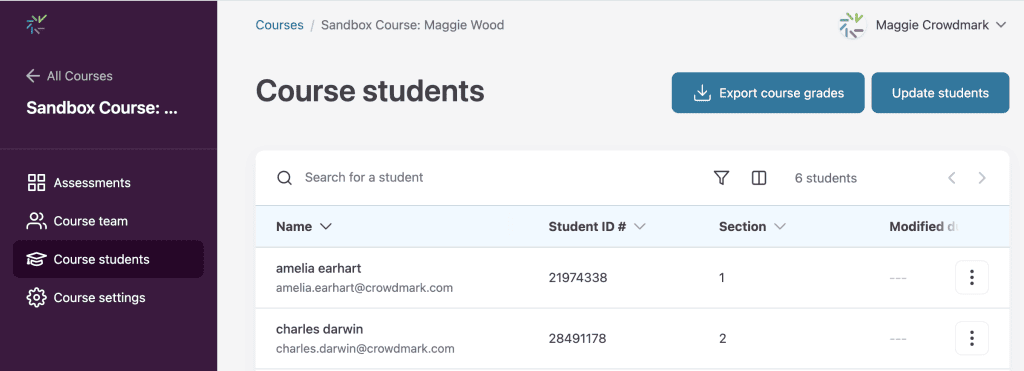
Task: Click the 6 students count label
Action: tap(825, 178)
